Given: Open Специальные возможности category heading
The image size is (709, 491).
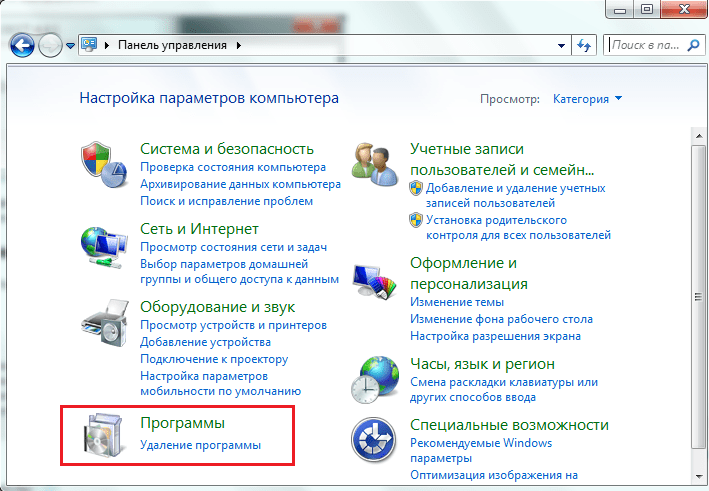Looking at the screenshot, I should 509,425.
